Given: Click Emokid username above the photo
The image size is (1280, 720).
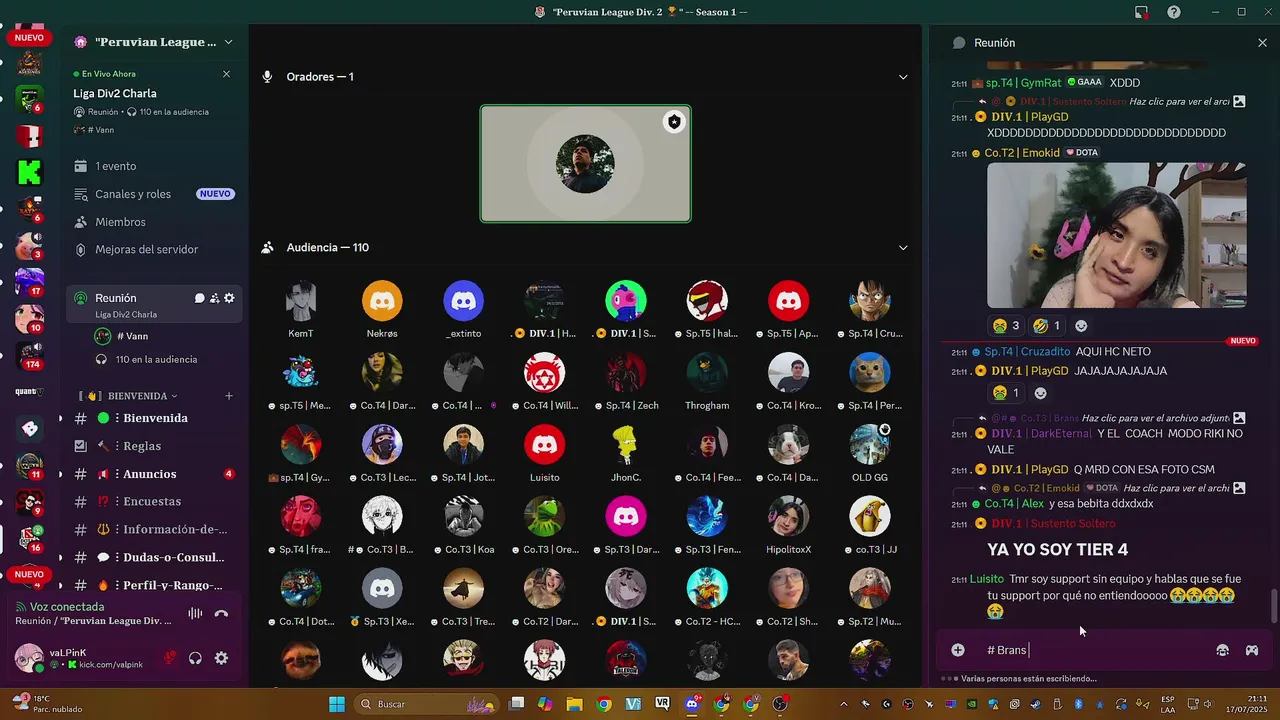Looking at the screenshot, I should [1022, 153].
